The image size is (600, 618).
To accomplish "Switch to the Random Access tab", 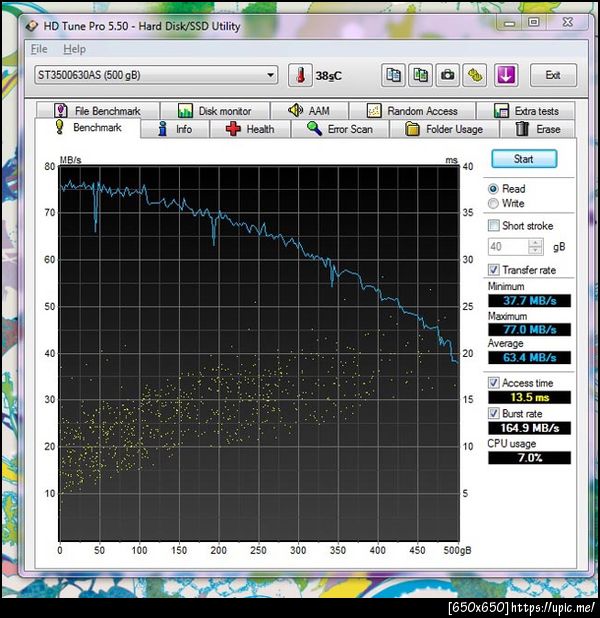I will [x=412, y=111].
